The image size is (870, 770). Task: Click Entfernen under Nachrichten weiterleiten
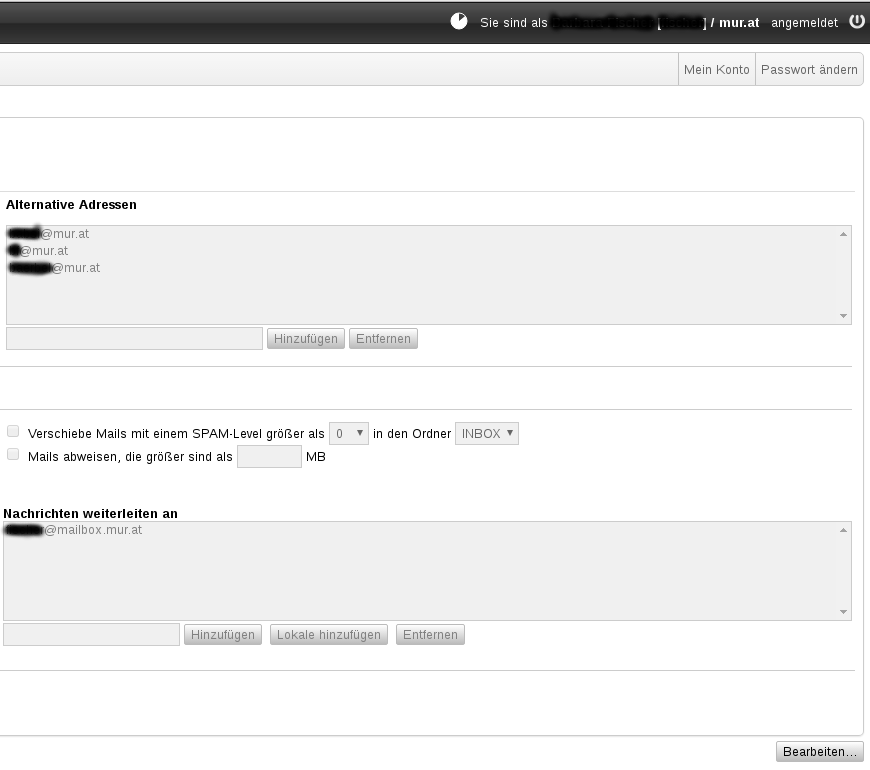point(430,635)
